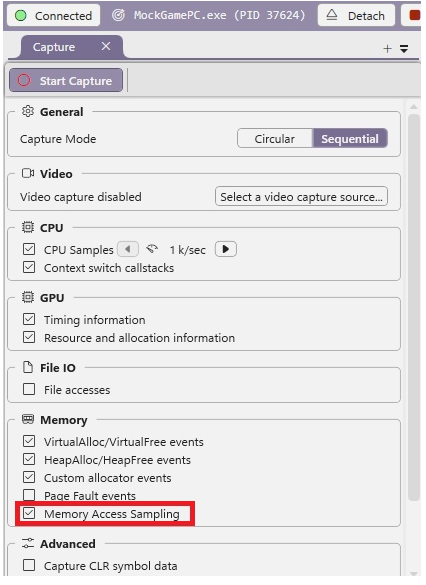Increase CPU sampling rate with right arrow
Screen dimensions: 426x585
tap(226, 249)
